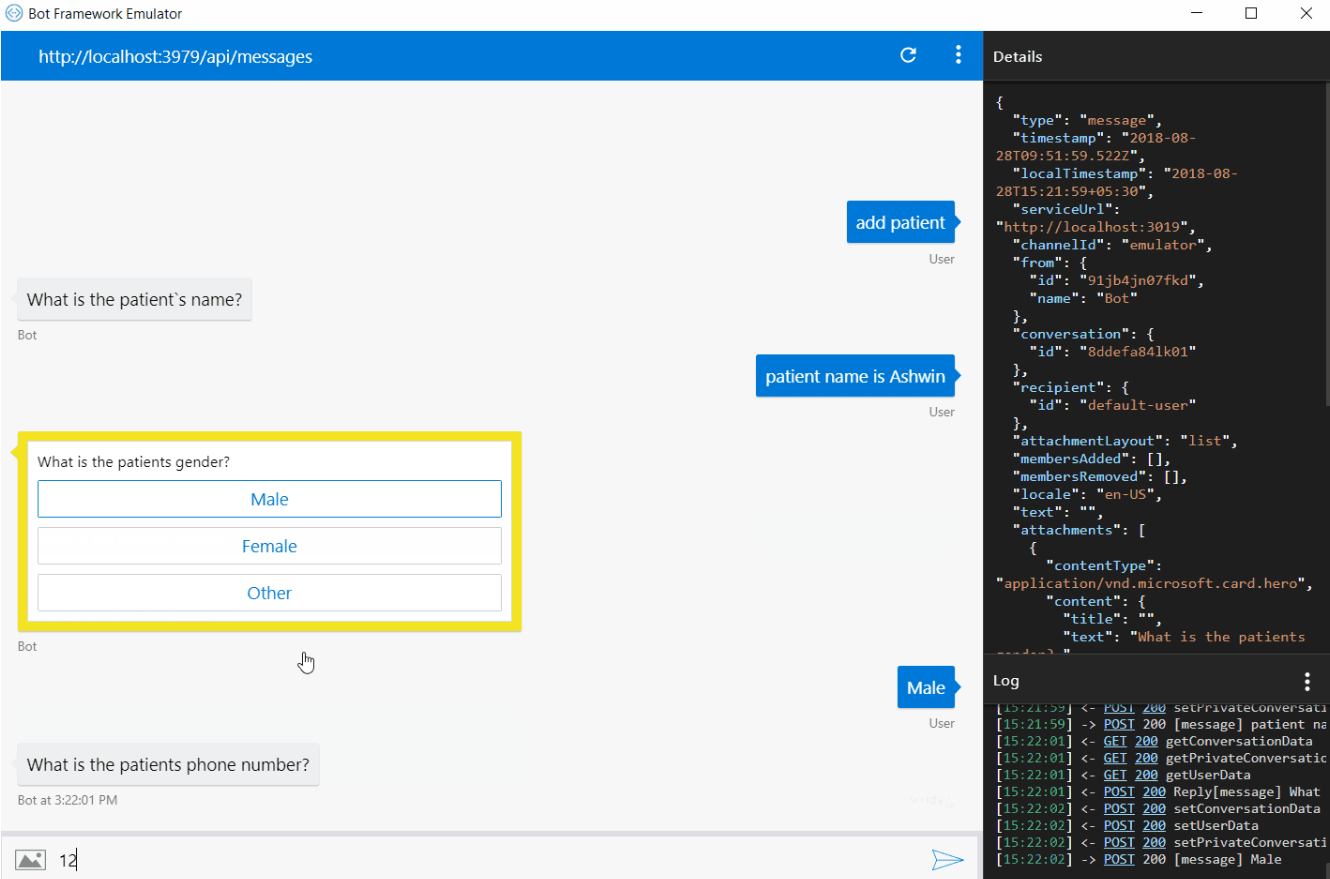This screenshot has height=879, width=1330.
Task: Click the '"type": "message"' JSON line
Action: click(x=1088, y=120)
